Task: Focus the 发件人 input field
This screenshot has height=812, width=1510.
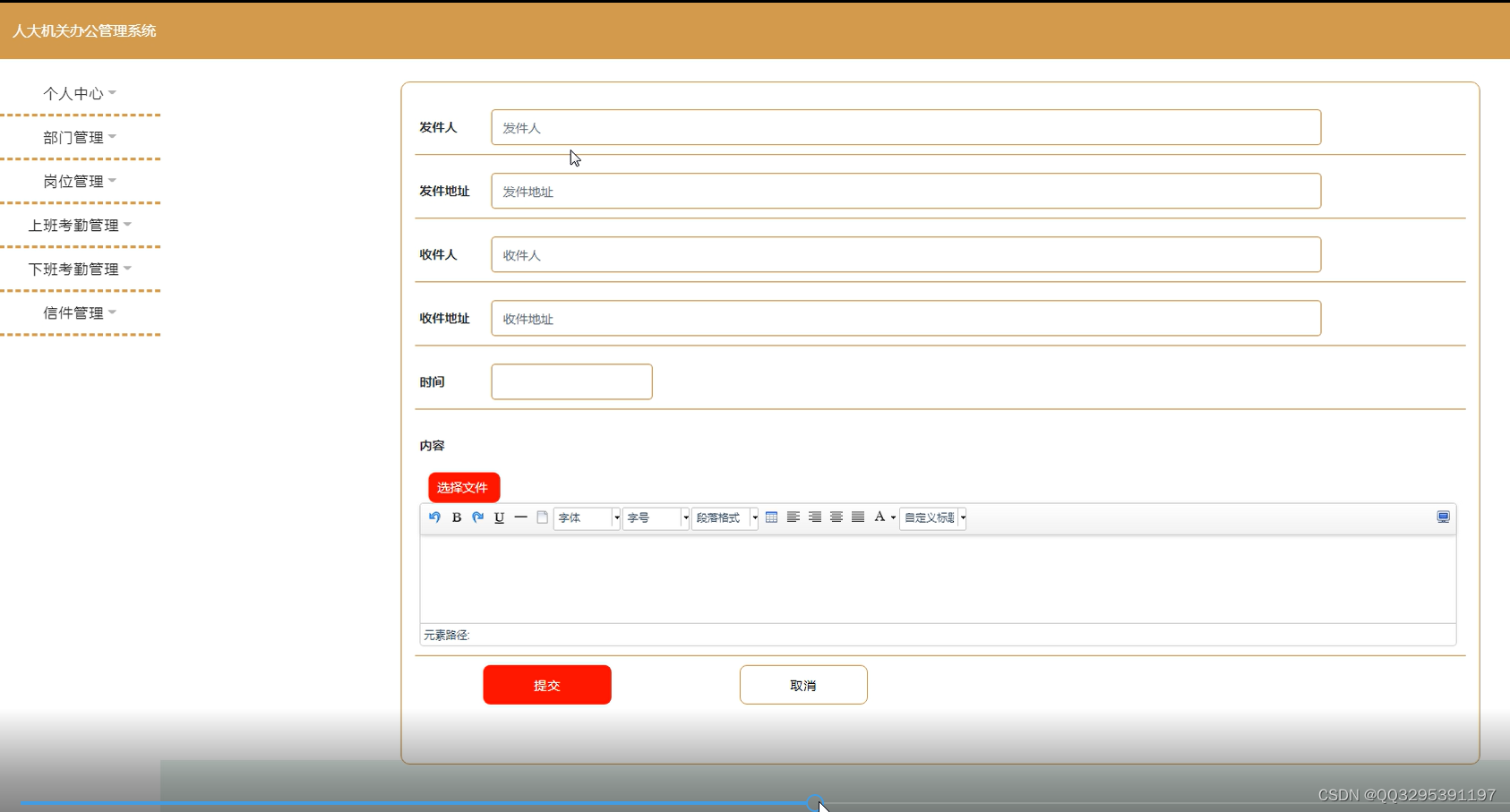Action: [x=906, y=127]
